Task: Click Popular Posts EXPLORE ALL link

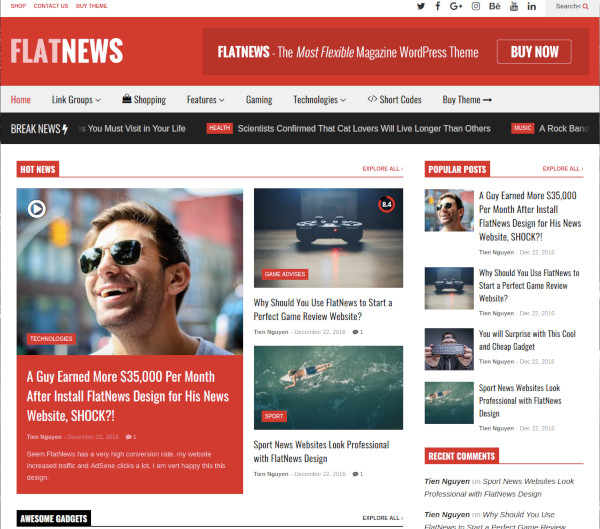Action: click(x=563, y=168)
